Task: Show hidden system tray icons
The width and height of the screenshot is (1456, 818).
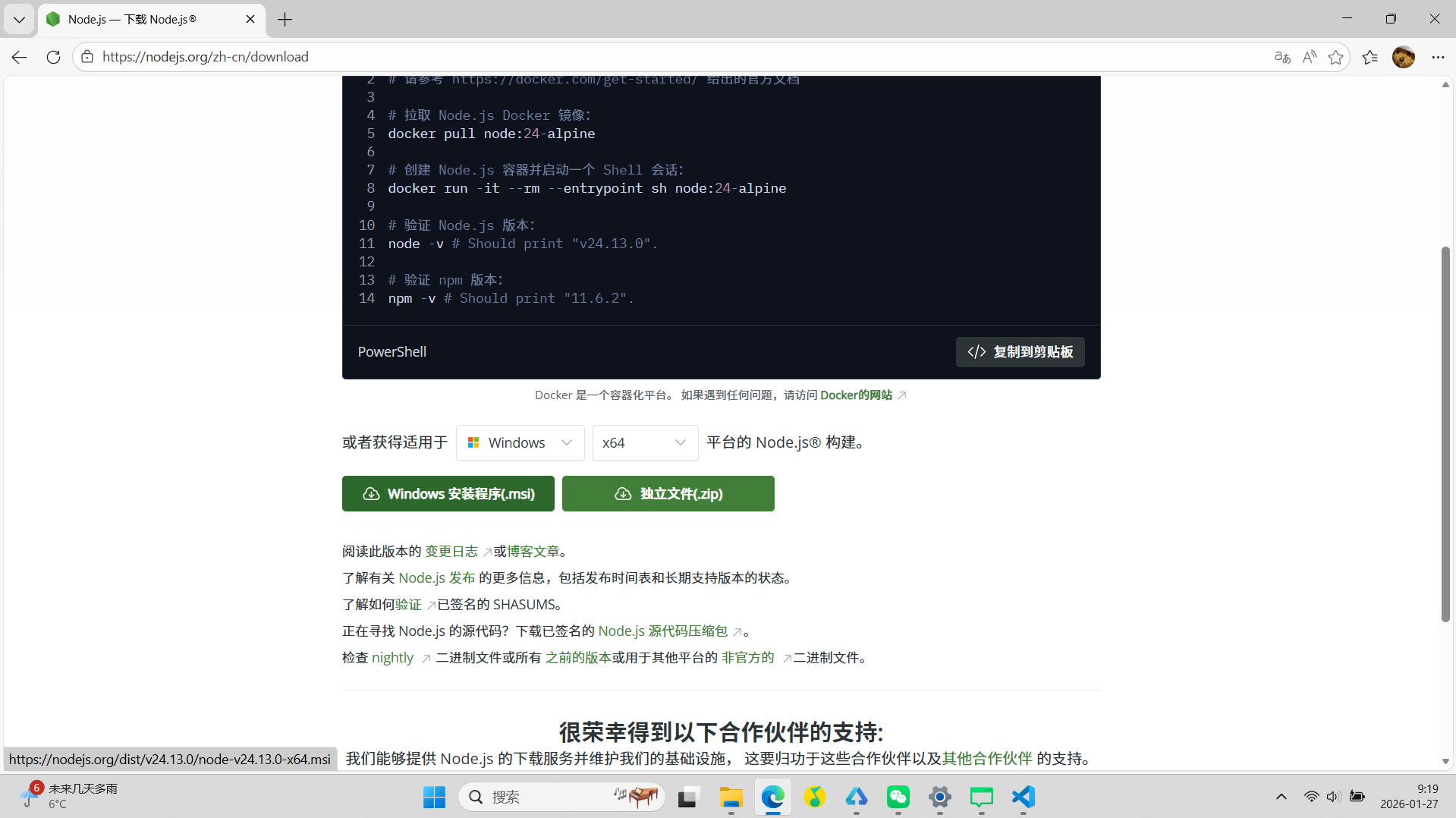Action: coord(1281,797)
